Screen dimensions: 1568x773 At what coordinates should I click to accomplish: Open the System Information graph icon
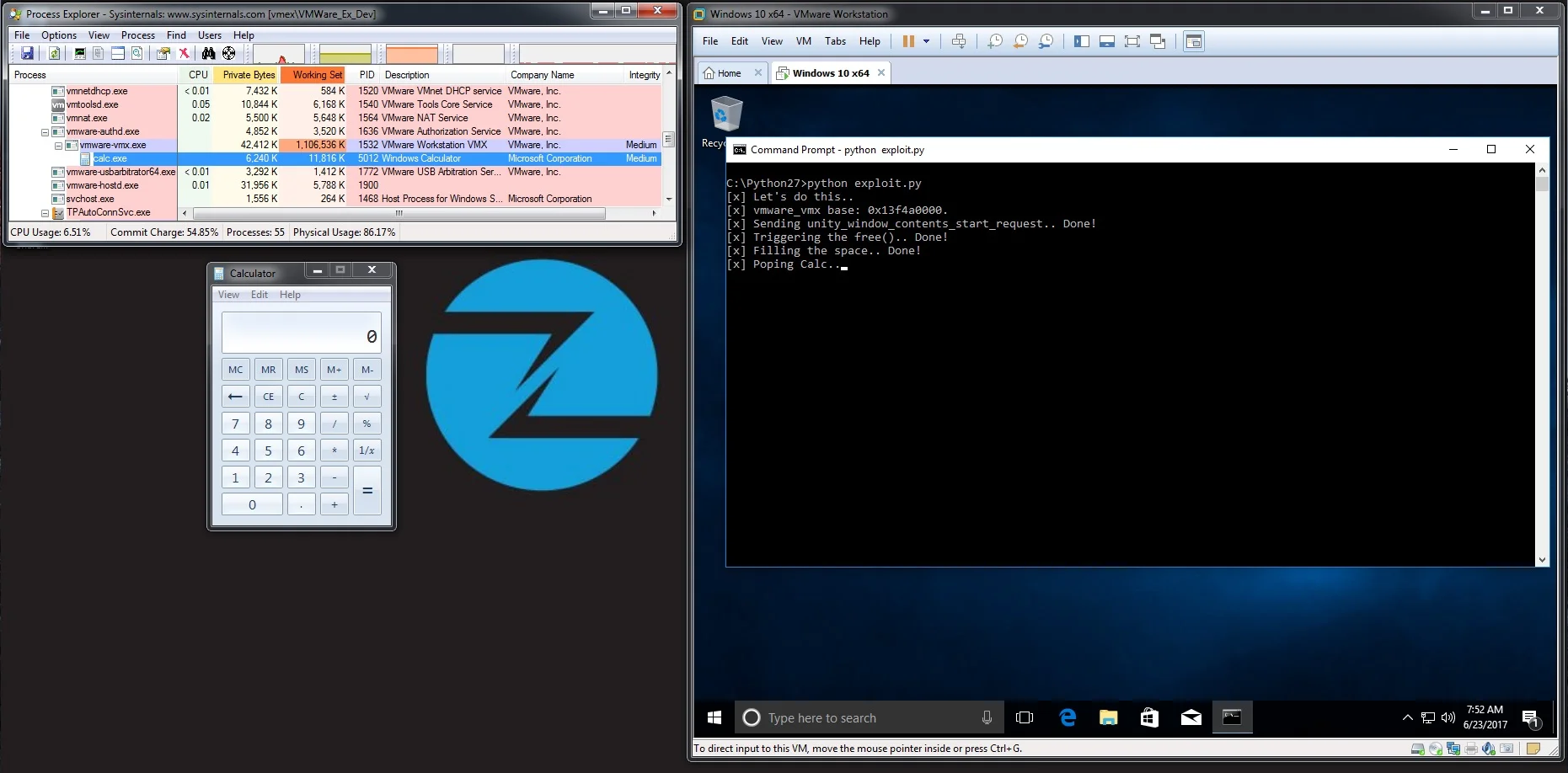pos(80,54)
